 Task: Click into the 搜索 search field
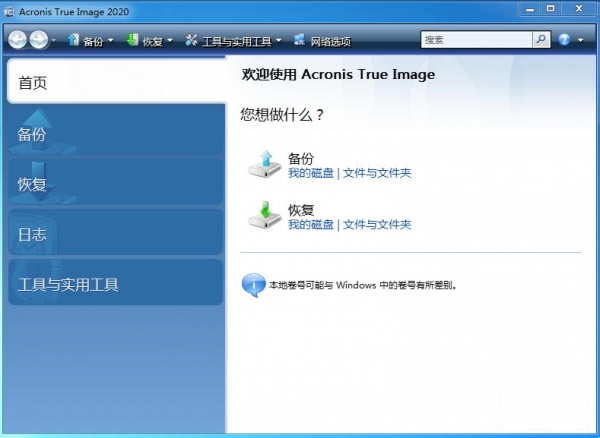point(476,39)
